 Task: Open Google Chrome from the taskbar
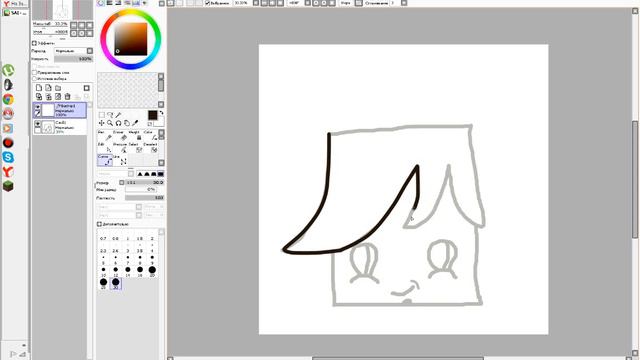click(8, 99)
